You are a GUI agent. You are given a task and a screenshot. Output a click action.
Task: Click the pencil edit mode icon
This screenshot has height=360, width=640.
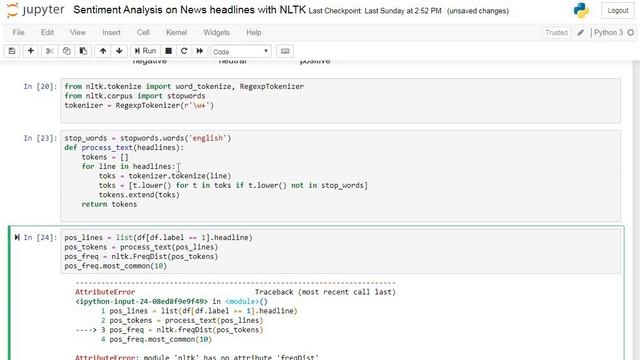pos(580,33)
